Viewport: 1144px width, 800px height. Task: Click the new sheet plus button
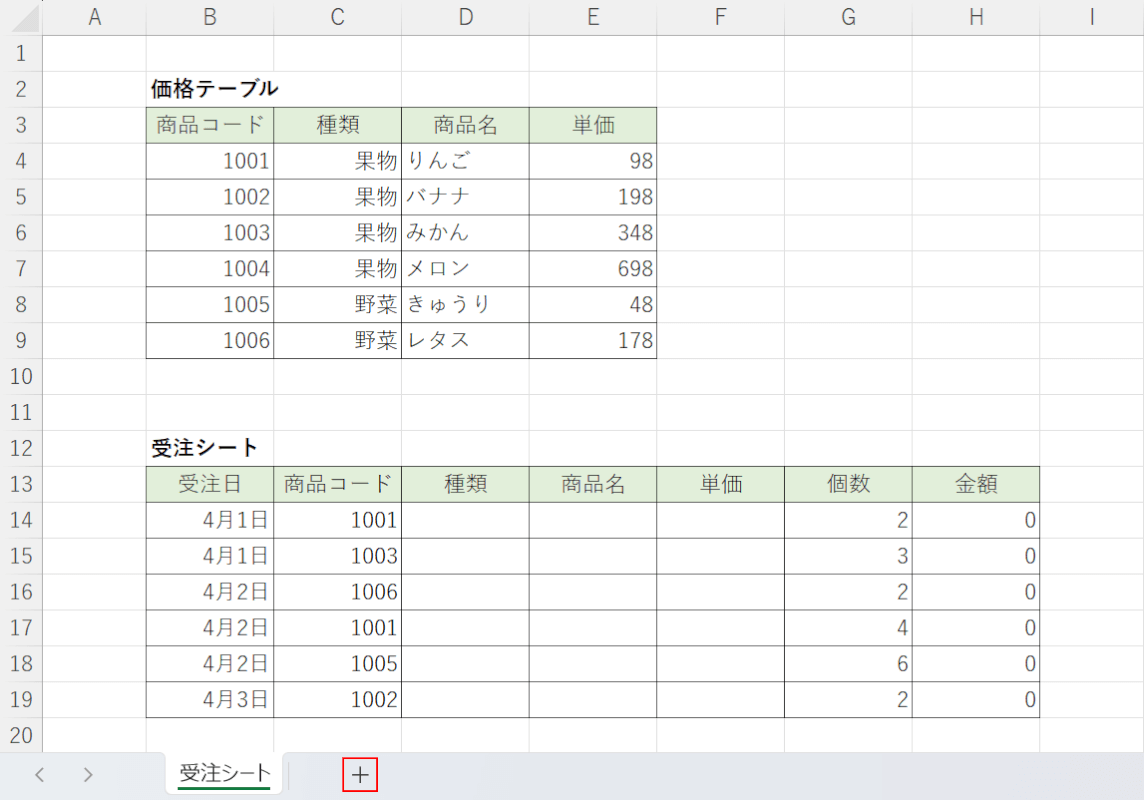pos(360,775)
